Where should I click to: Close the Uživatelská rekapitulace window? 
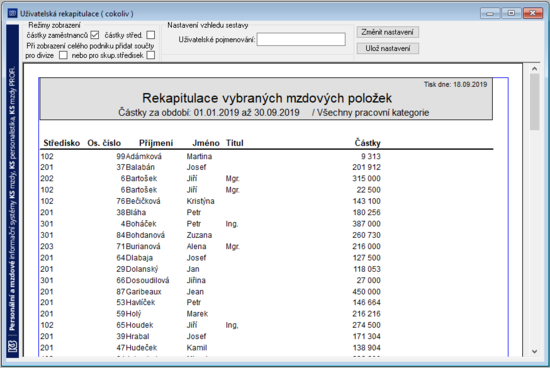pyautogui.click(x=533, y=13)
